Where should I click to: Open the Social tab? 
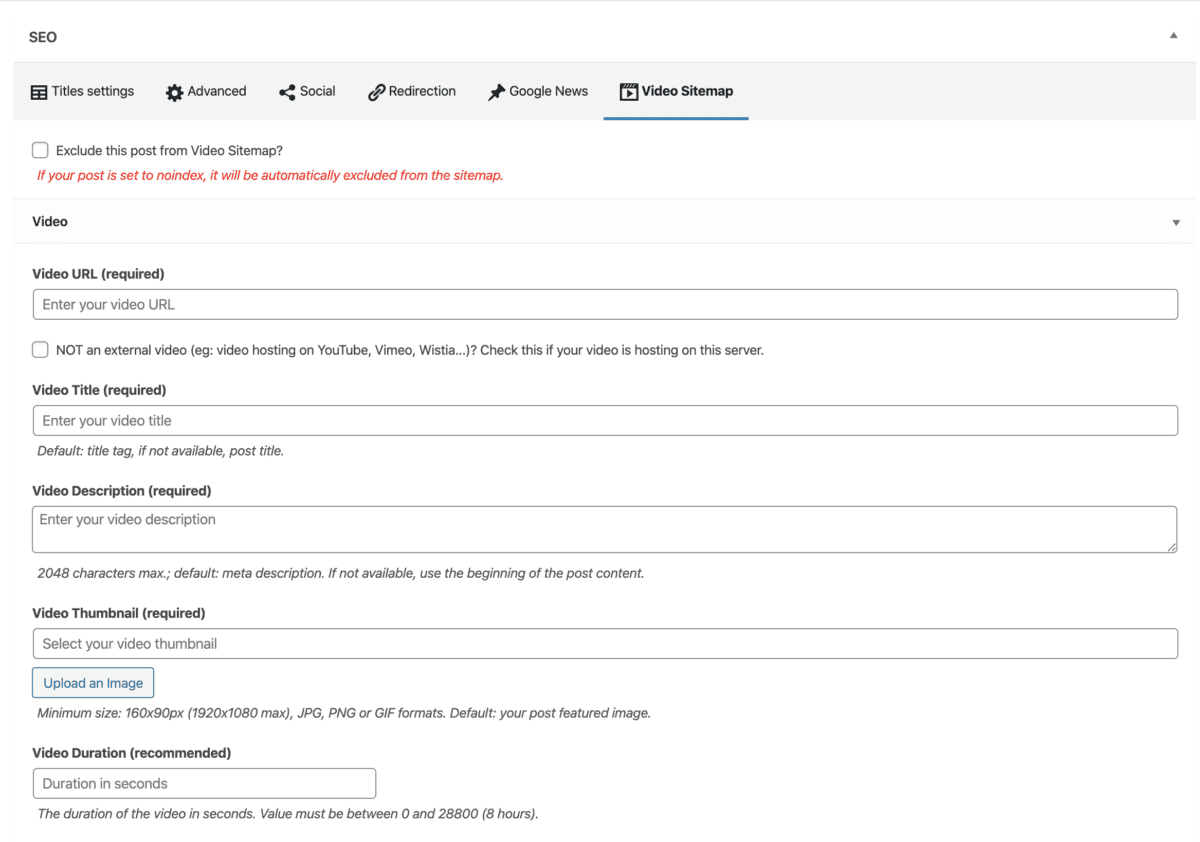pos(307,91)
